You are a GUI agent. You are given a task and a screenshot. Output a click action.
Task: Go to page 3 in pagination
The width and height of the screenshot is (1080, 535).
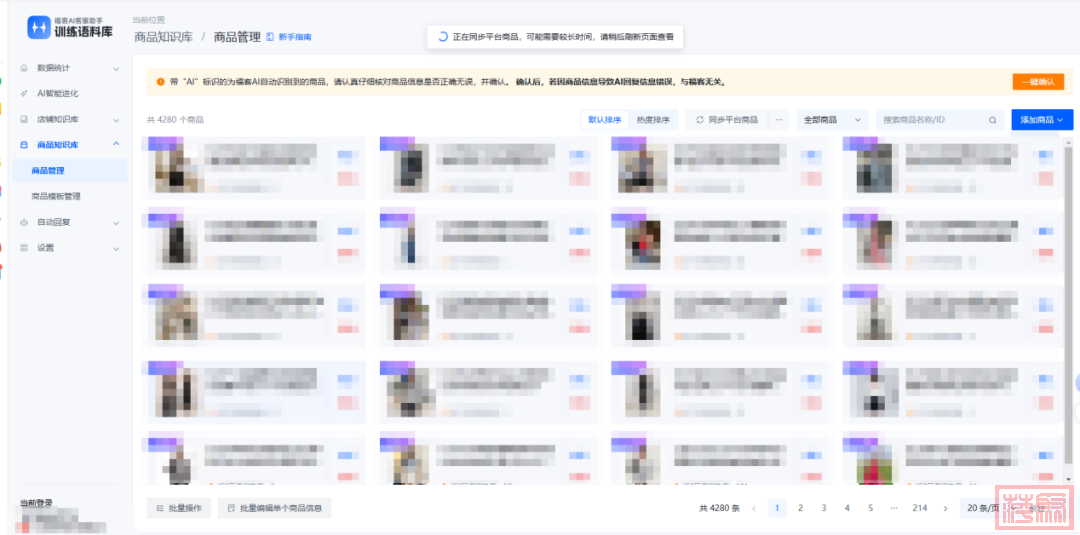tap(823, 508)
